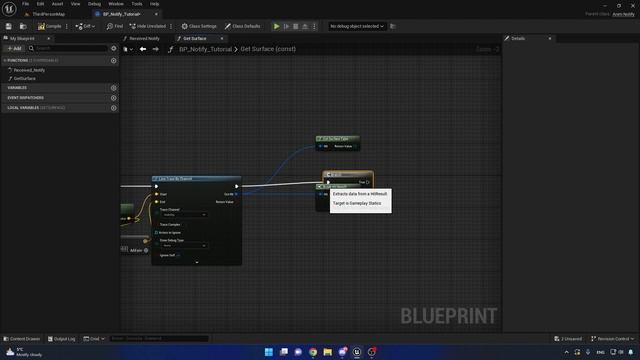
Task: Open the Tools menu
Action: (x=137, y=4)
